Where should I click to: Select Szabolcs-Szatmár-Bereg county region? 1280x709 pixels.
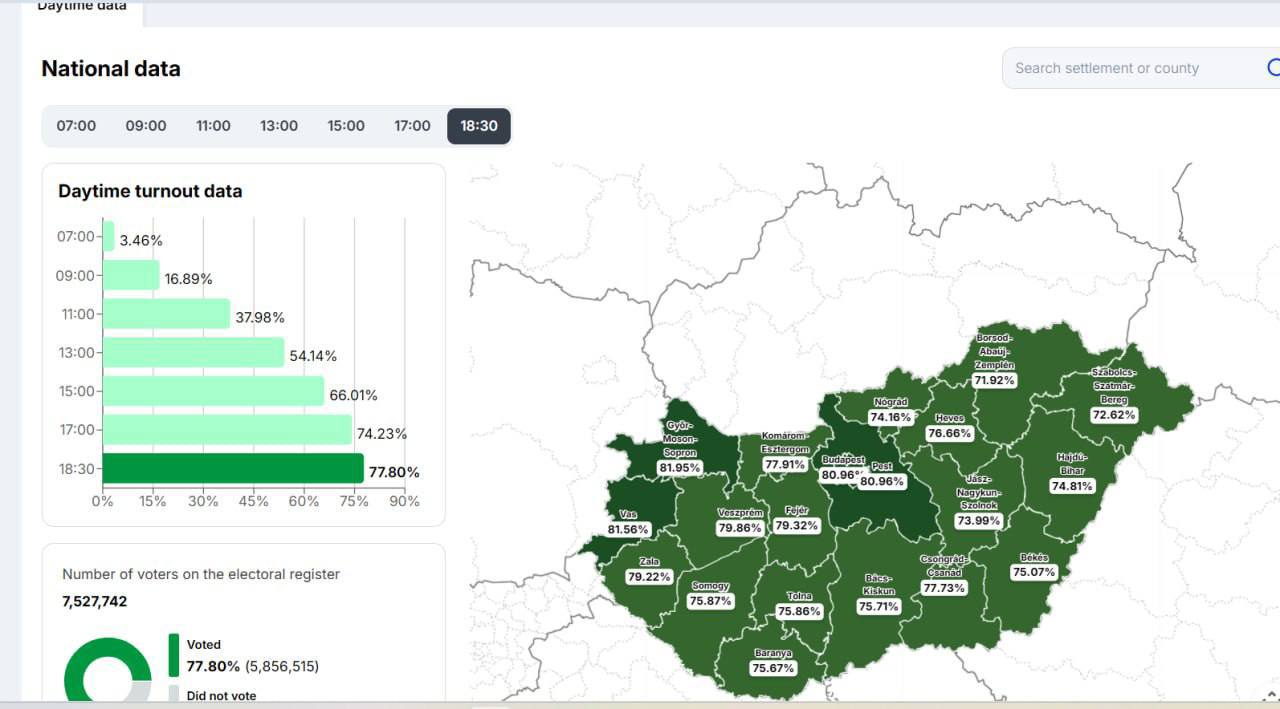(x=1113, y=394)
